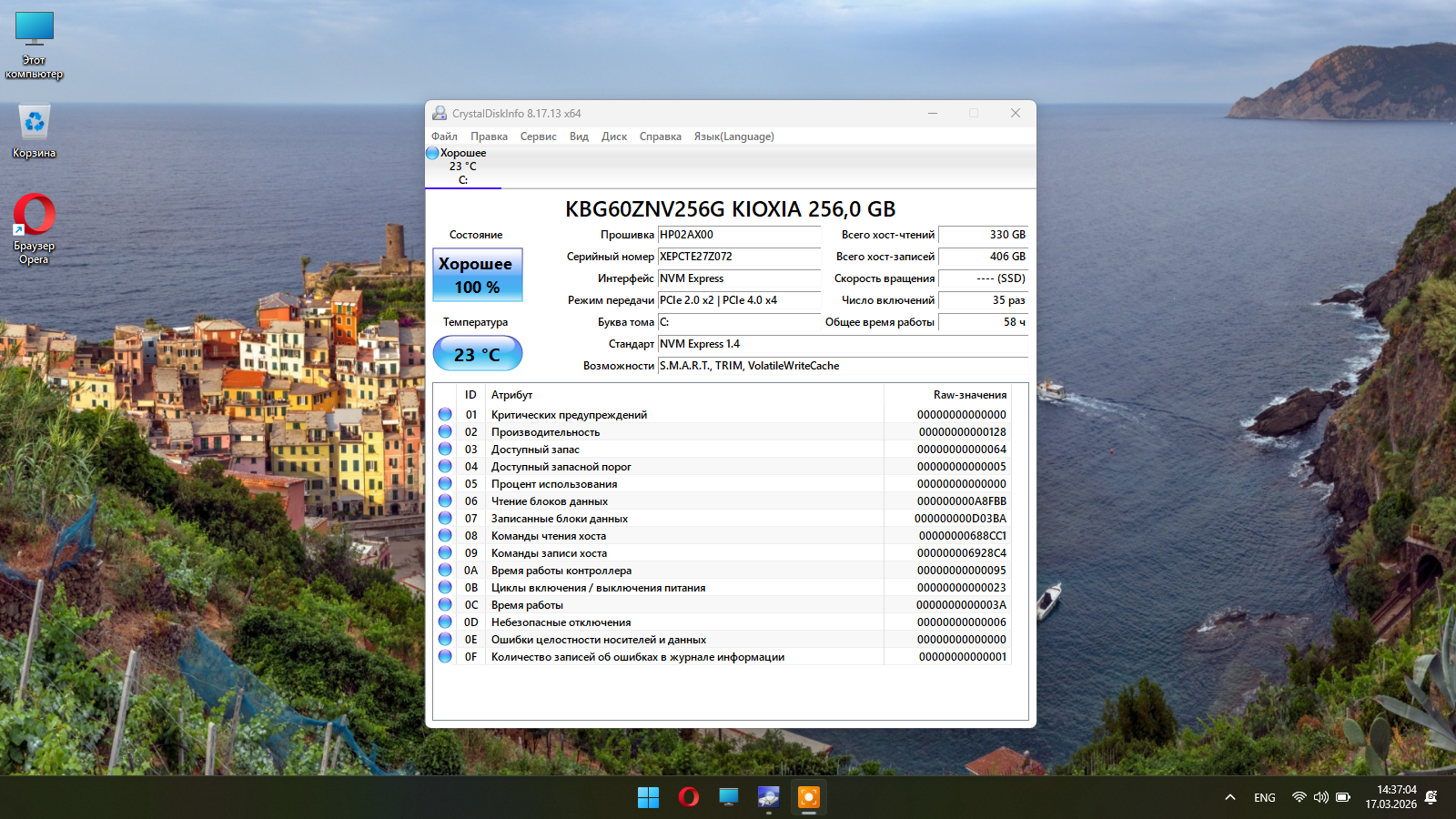Click the Opera icon in the taskbar
The image size is (1456, 819).
click(689, 797)
